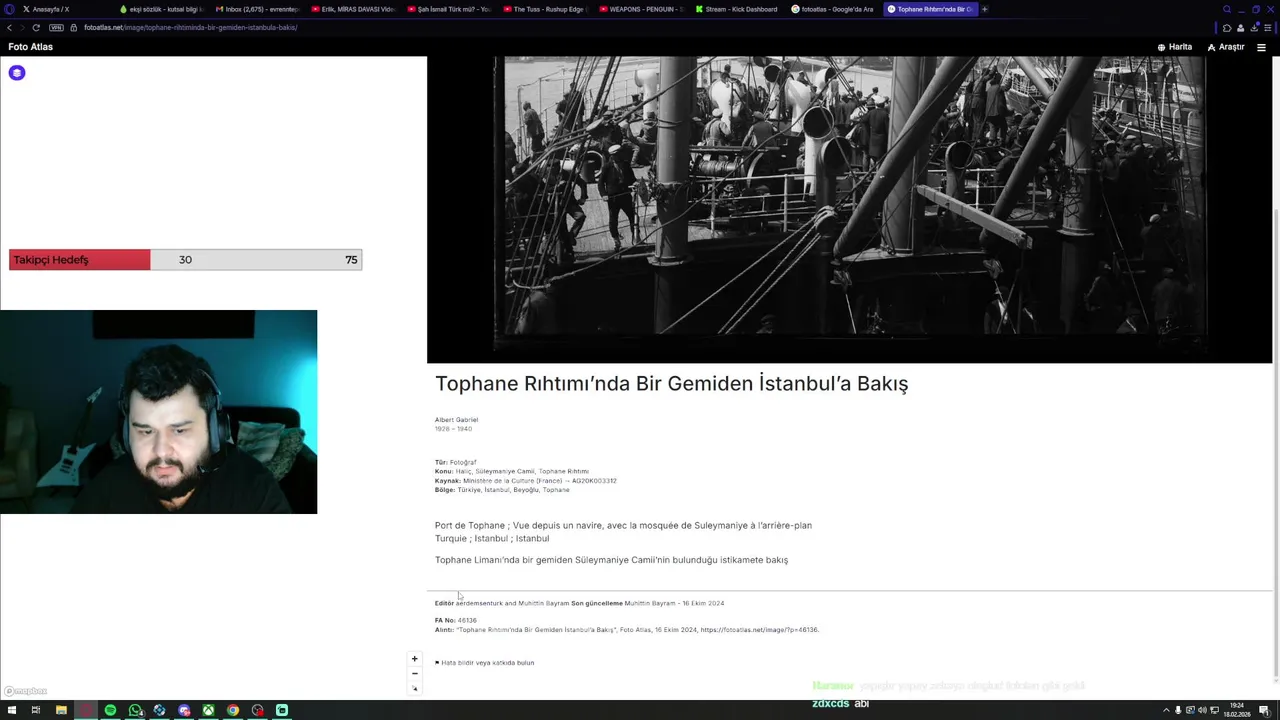The width and height of the screenshot is (1280, 720).
Task: Select the Türkiye region link
Action: click(469, 490)
